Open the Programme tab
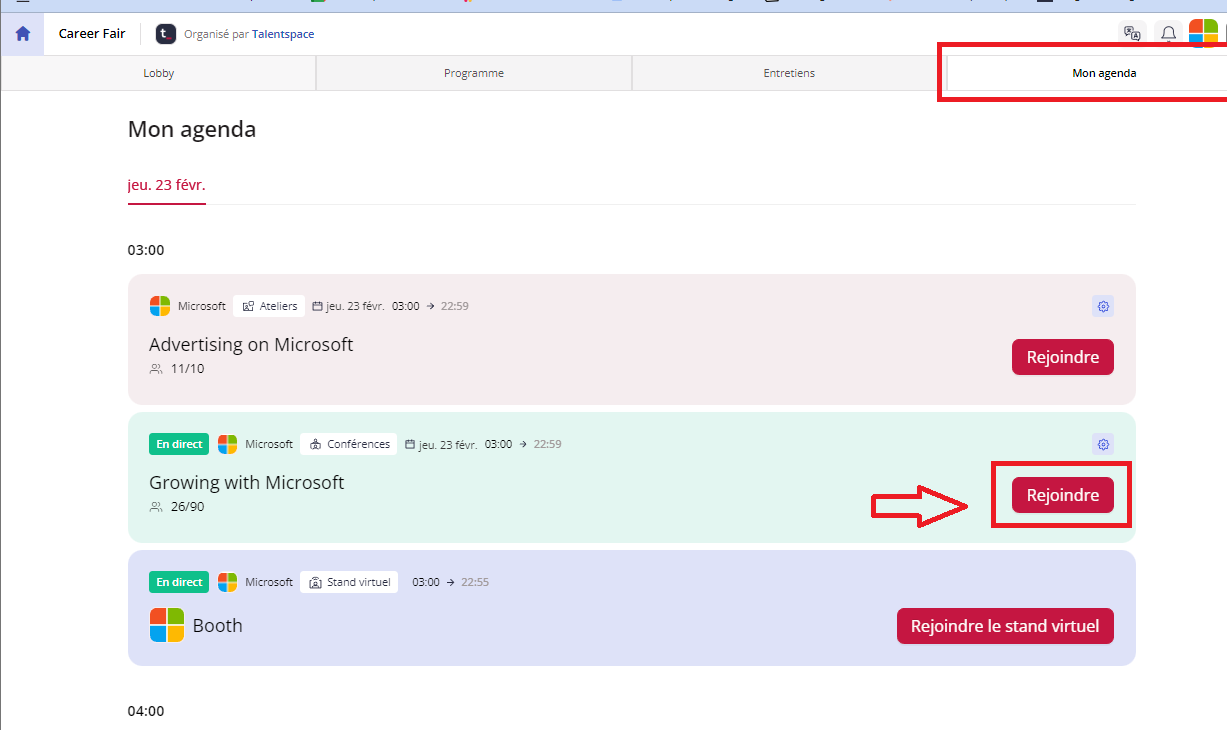Screen dimensions: 1227x730 pyautogui.click(x=474, y=73)
